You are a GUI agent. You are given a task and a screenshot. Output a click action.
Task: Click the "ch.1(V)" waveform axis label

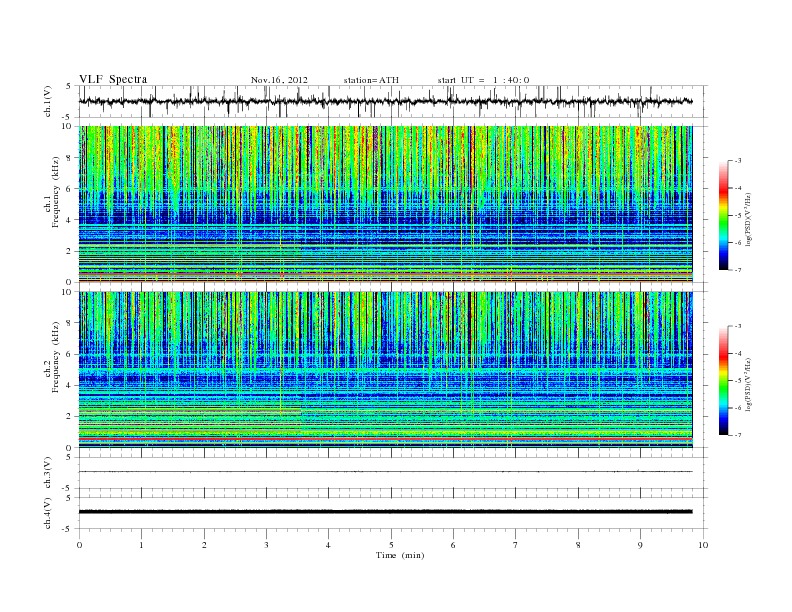pyautogui.click(x=47, y=101)
